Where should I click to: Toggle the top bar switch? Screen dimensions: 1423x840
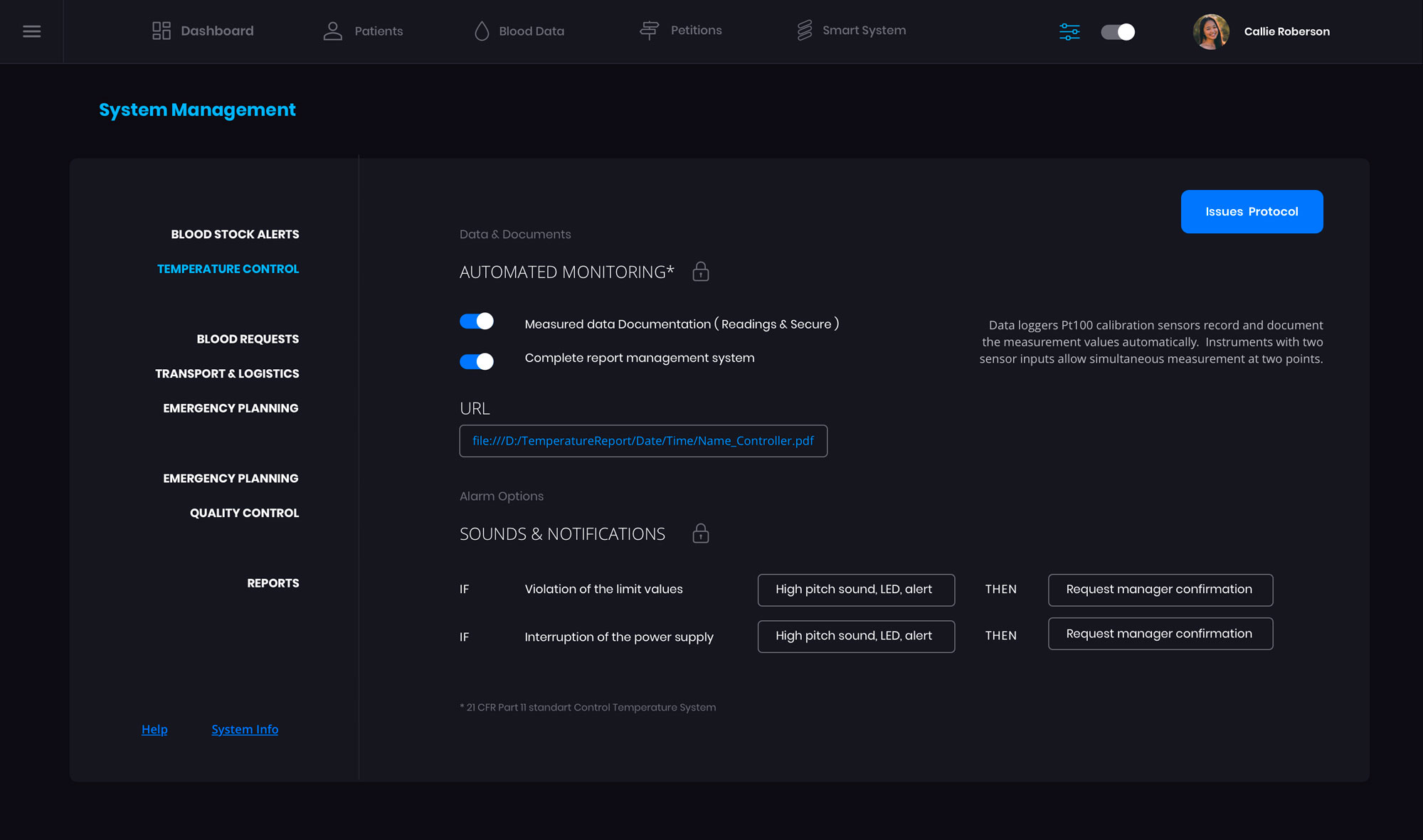click(x=1118, y=31)
